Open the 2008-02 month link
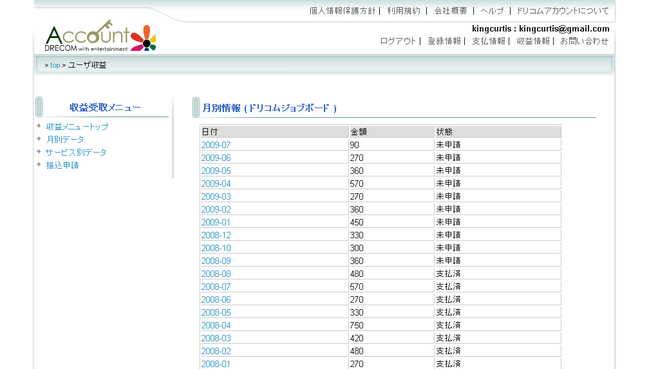The image size is (649, 369). point(216,351)
